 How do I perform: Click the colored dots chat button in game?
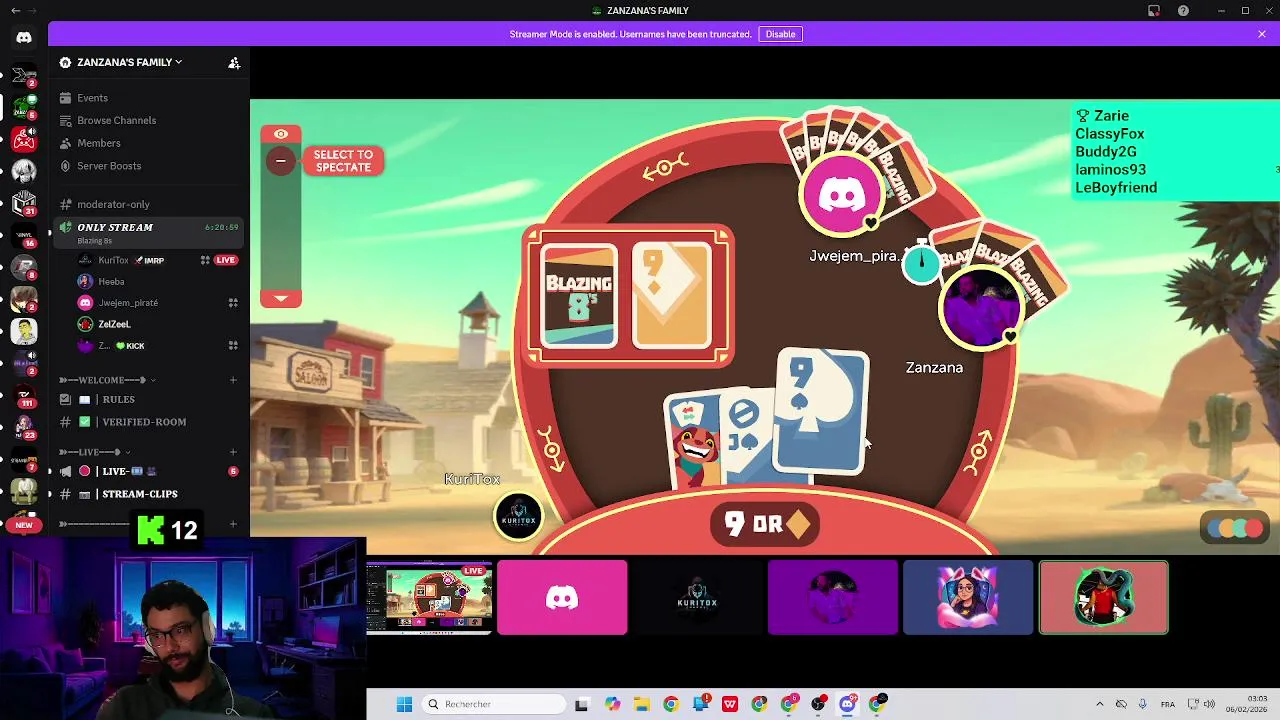click(x=1235, y=529)
